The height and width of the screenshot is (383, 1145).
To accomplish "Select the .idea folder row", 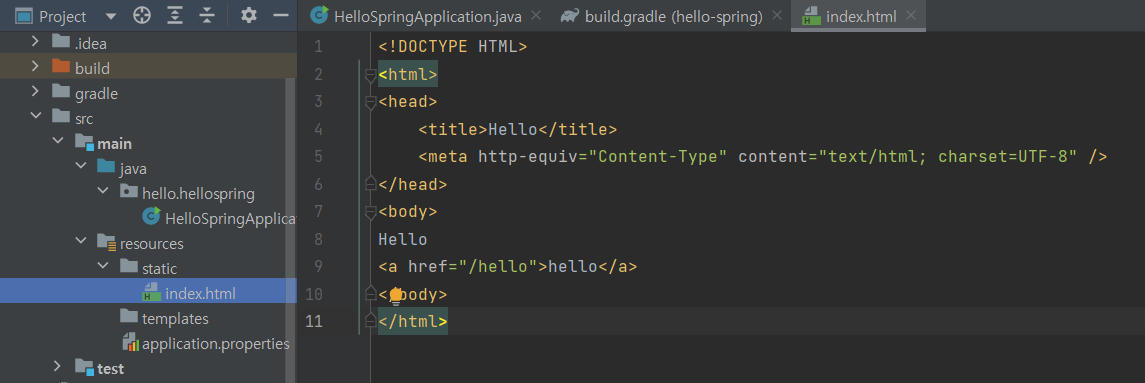I will click(x=148, y=43).
